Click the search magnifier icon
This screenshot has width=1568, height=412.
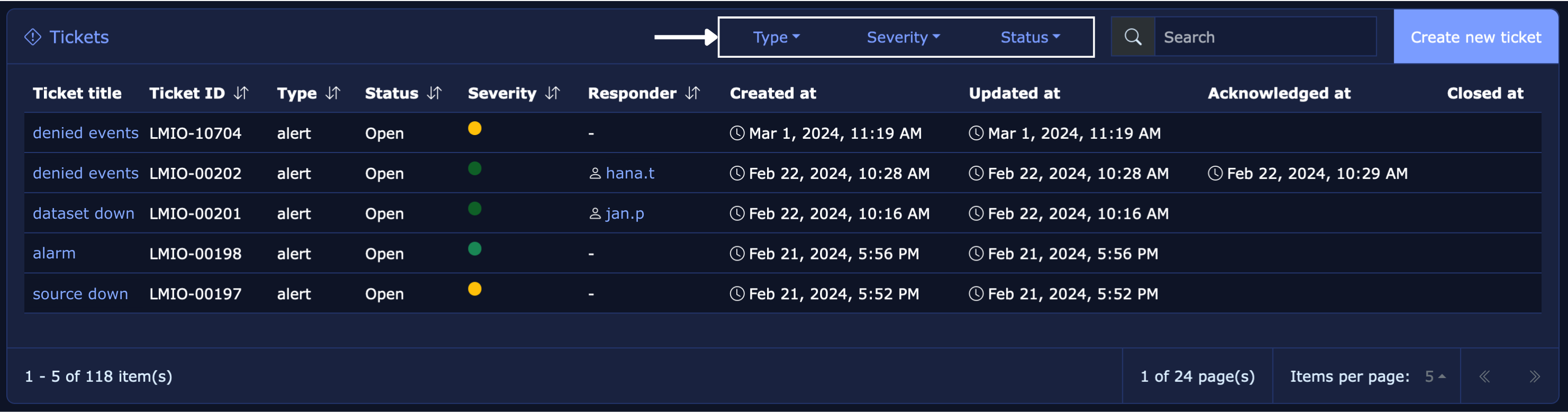click(1132, 37)
